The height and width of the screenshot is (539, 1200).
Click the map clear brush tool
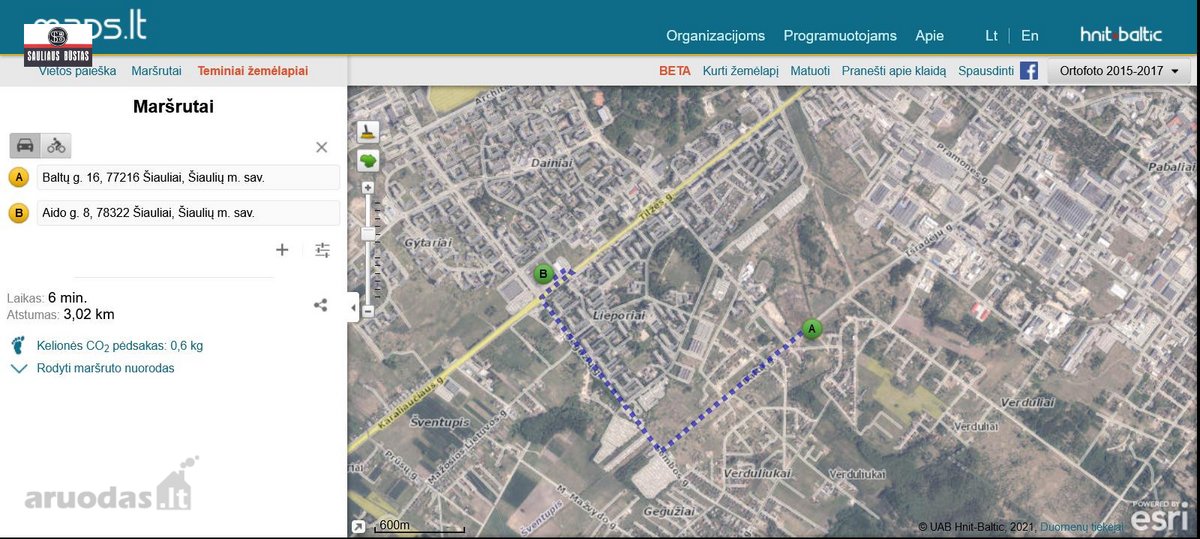368,130
